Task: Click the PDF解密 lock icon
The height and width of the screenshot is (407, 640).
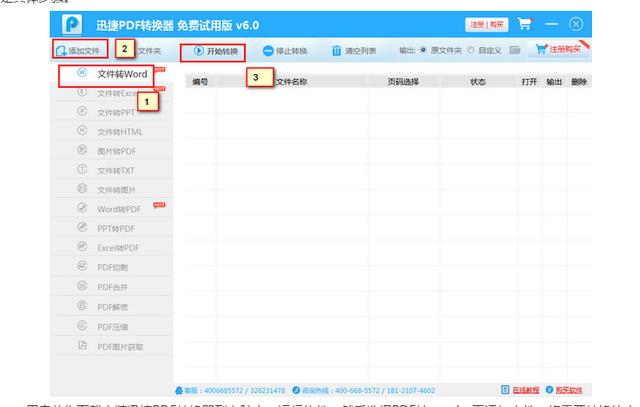Action: tap(82, 305)
